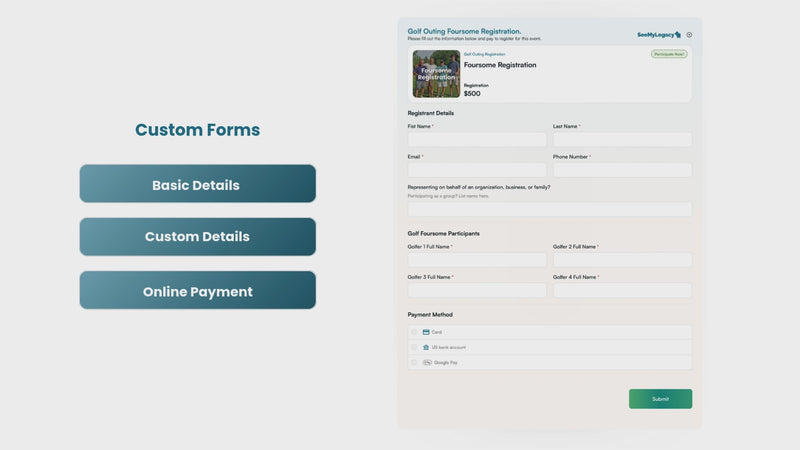800x450 pixels.
Task: Open the Custom Details section
Action: coord(197,237)
